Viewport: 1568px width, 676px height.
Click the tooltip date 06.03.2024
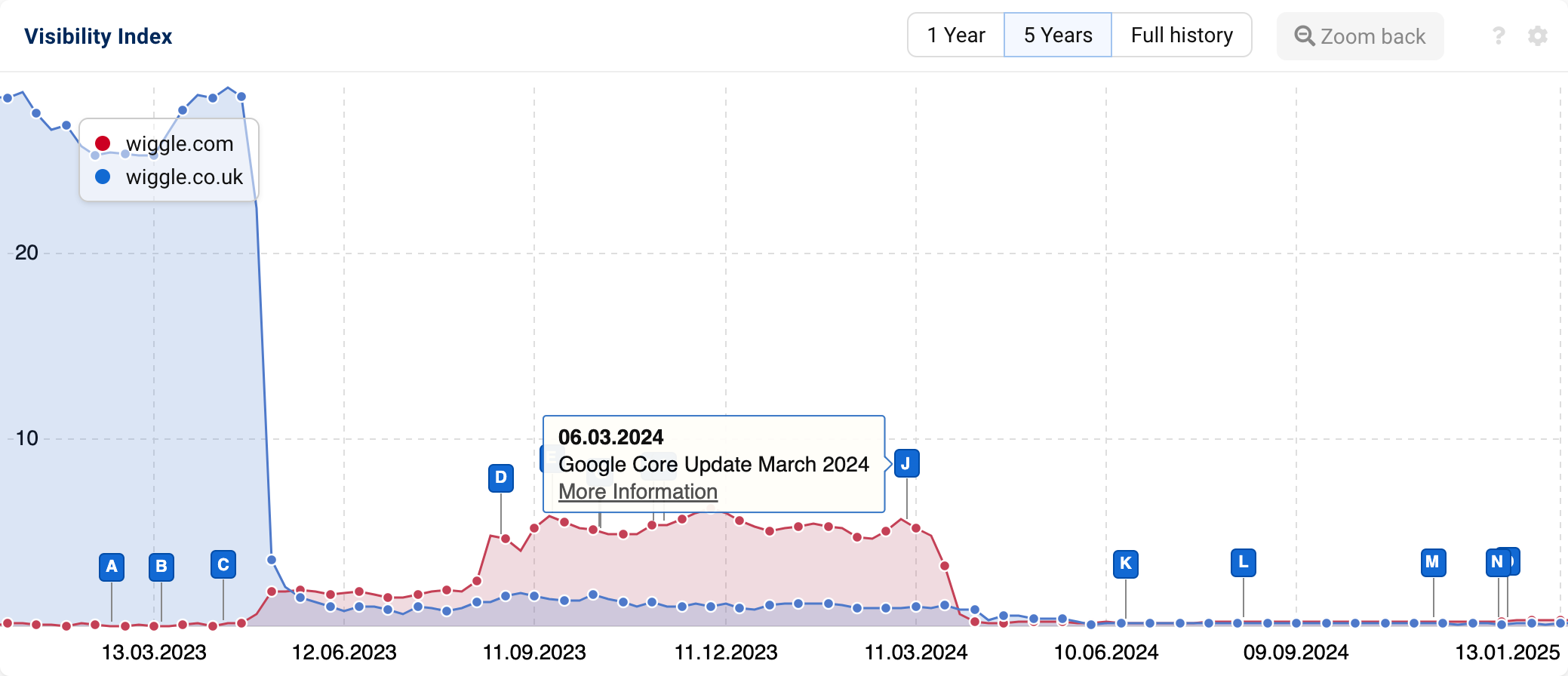point(610,437)
